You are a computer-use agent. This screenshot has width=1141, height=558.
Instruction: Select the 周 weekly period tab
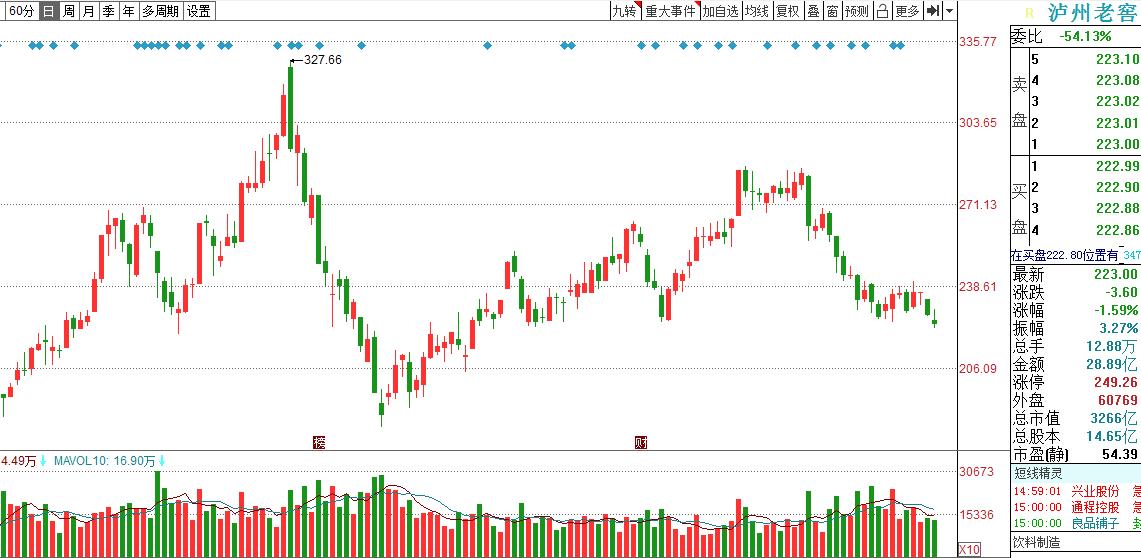pos(68,11)
